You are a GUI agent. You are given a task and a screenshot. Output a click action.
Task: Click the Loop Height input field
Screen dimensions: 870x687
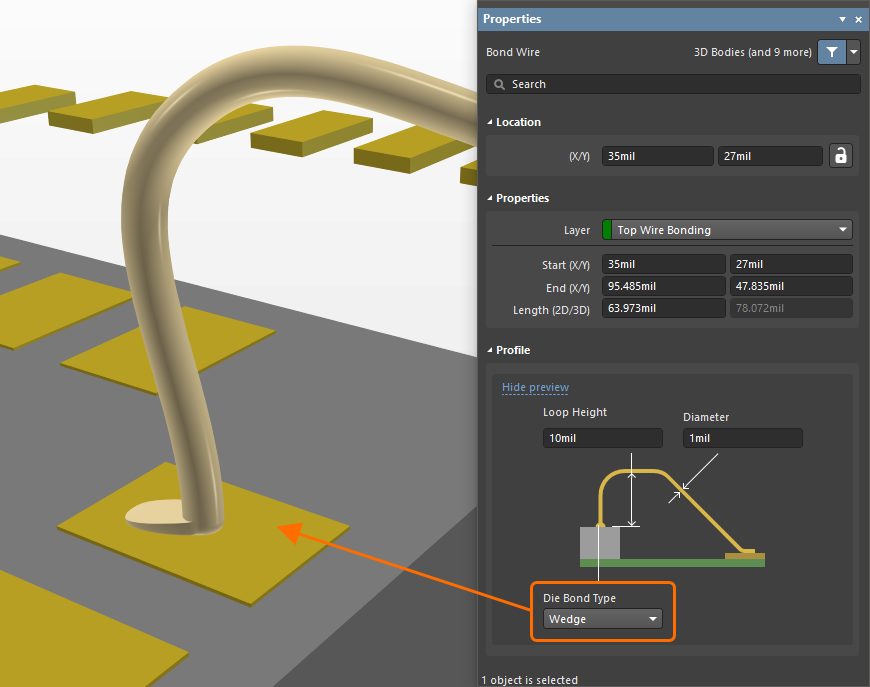click(x=602, y=438)
